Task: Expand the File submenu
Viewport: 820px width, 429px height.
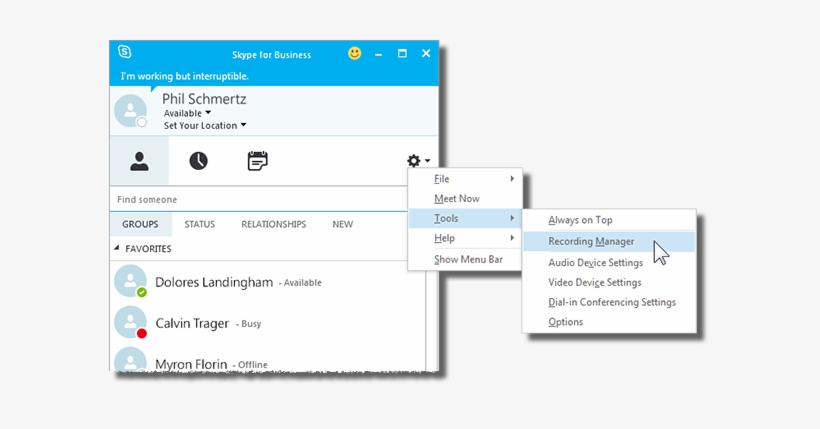Action: pos(465,179)
